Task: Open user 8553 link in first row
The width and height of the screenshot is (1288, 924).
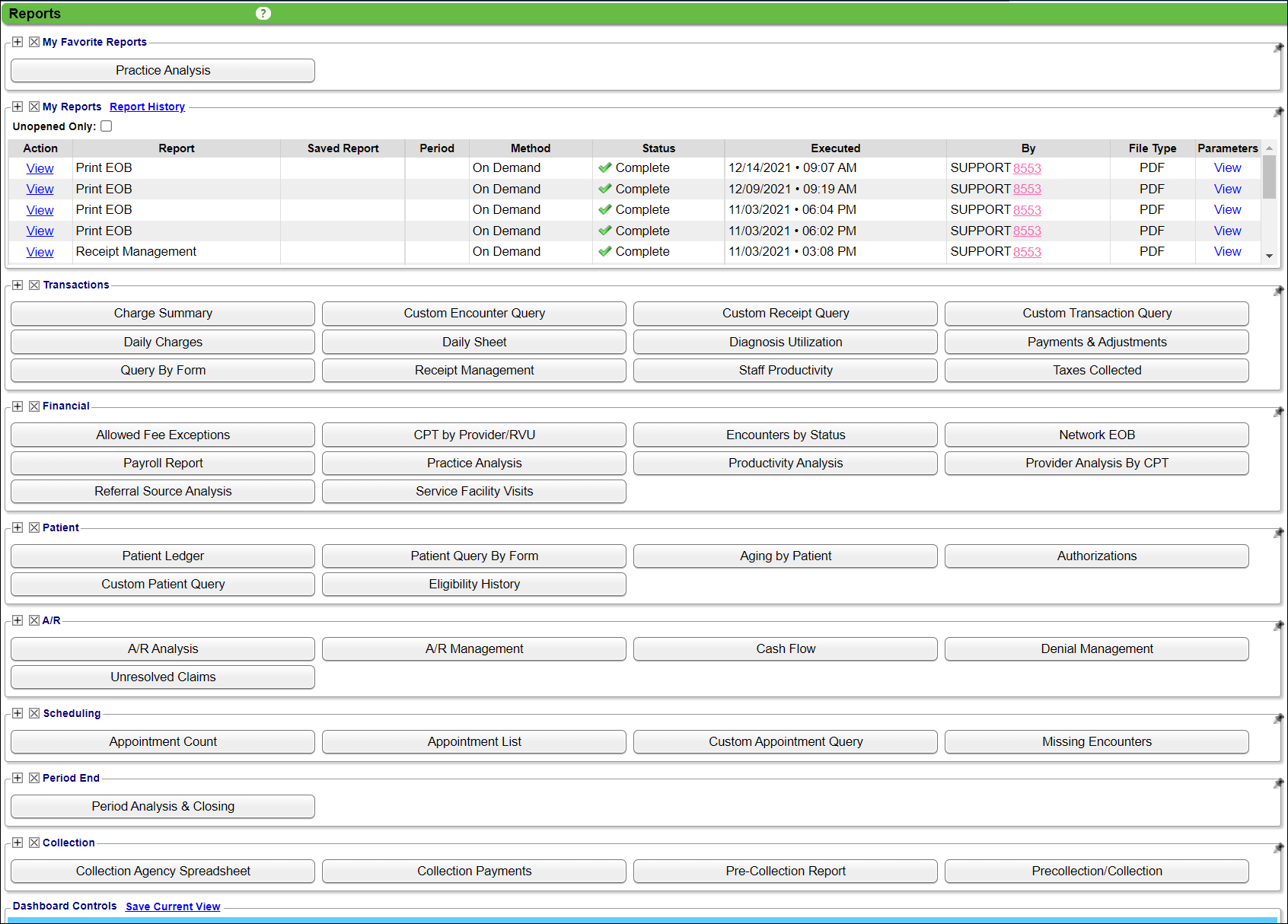Action: pos(1027,168)
